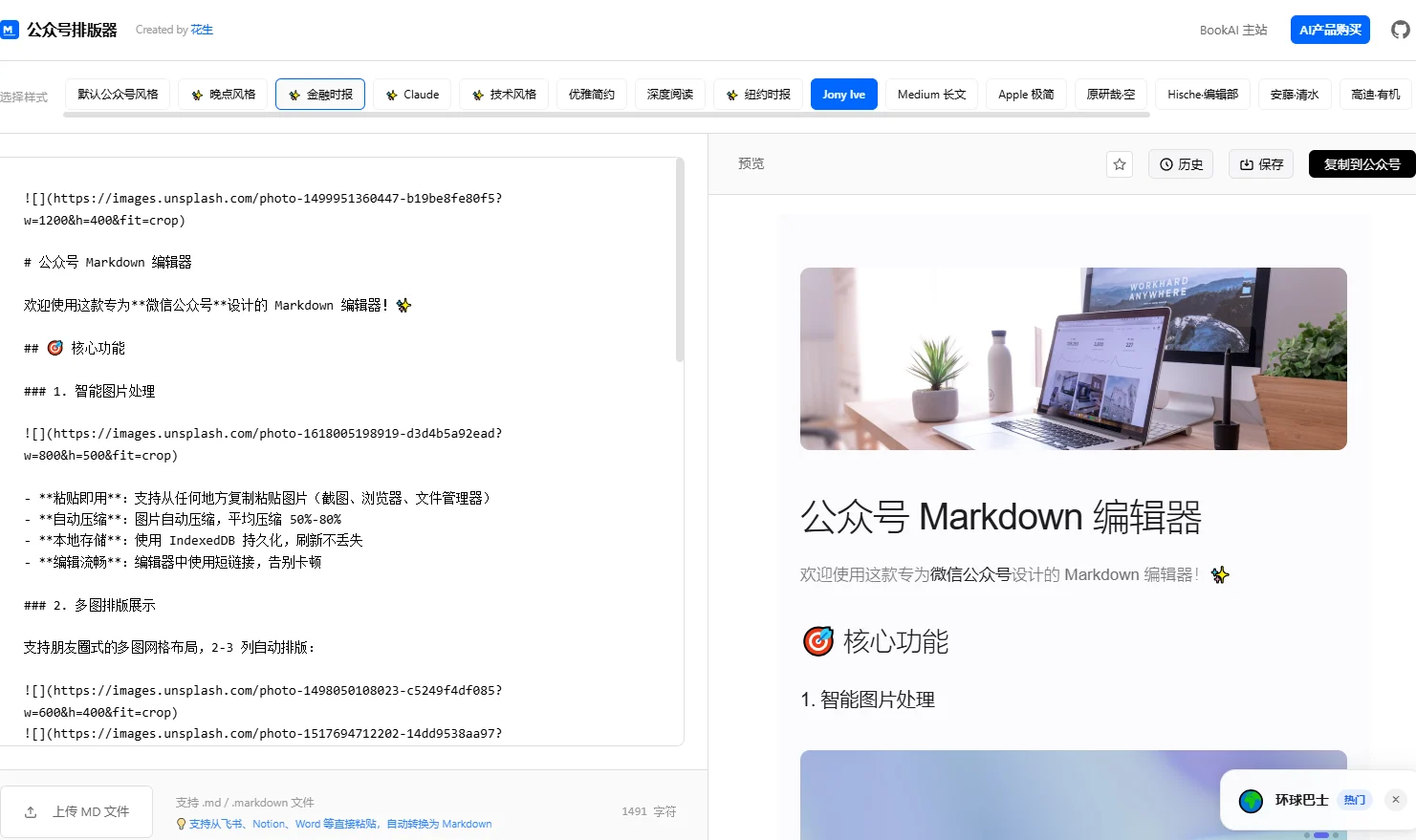Select the 金融时报 style
Screen dimensions: 1416x840
(x=320, y=95)
